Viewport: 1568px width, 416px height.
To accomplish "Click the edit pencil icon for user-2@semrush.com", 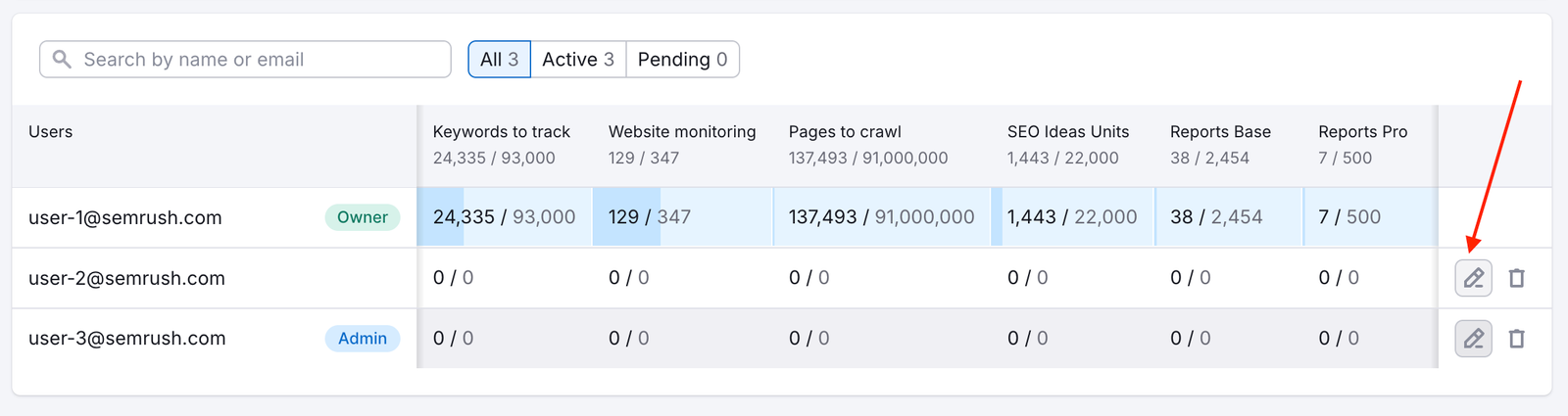I will coord(1473,279).
